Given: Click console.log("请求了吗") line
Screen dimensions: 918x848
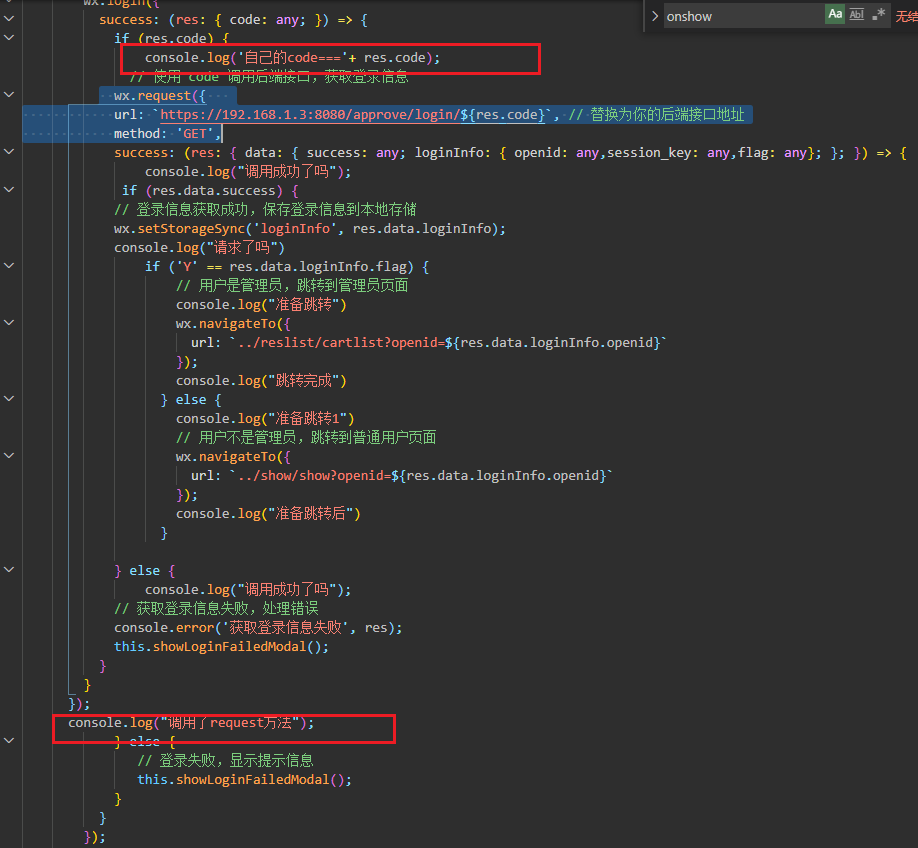Looking at the screenshot, I should [x=200, y=248].
